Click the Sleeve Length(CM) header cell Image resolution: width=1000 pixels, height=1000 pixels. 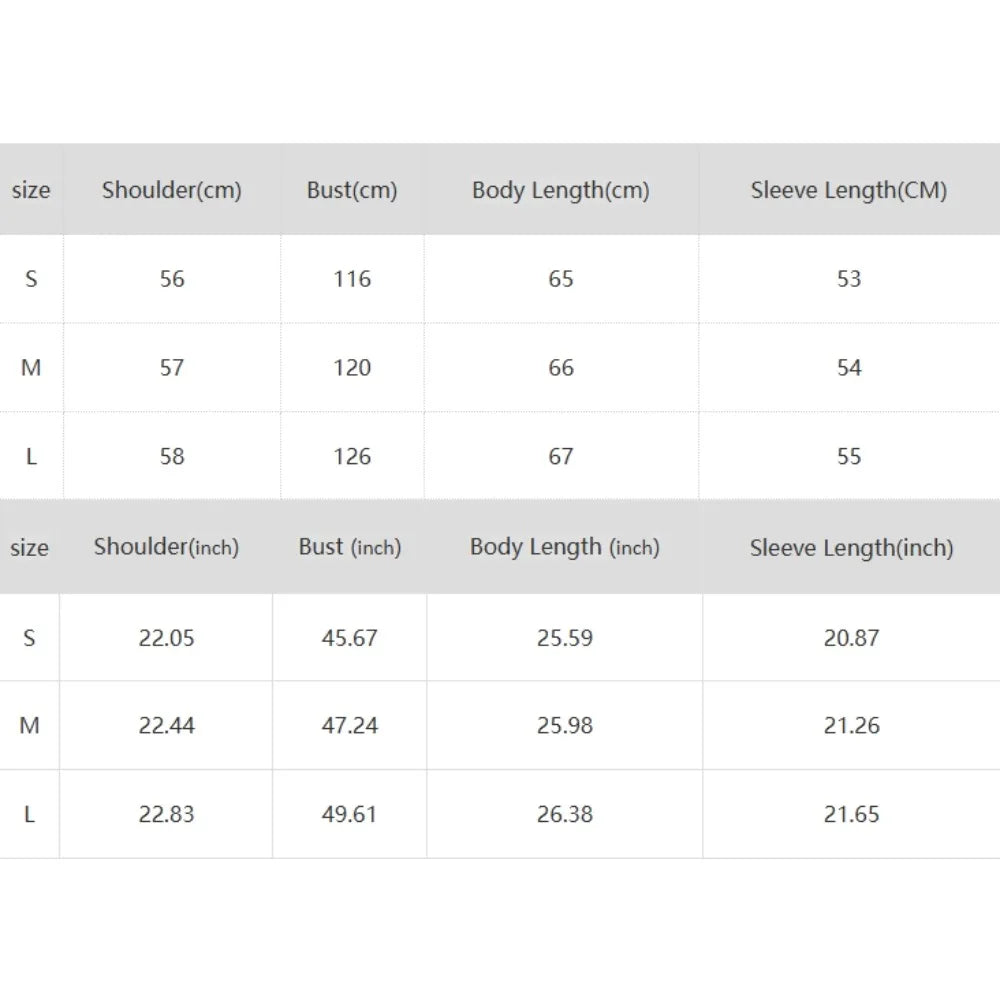pos(849,190)
